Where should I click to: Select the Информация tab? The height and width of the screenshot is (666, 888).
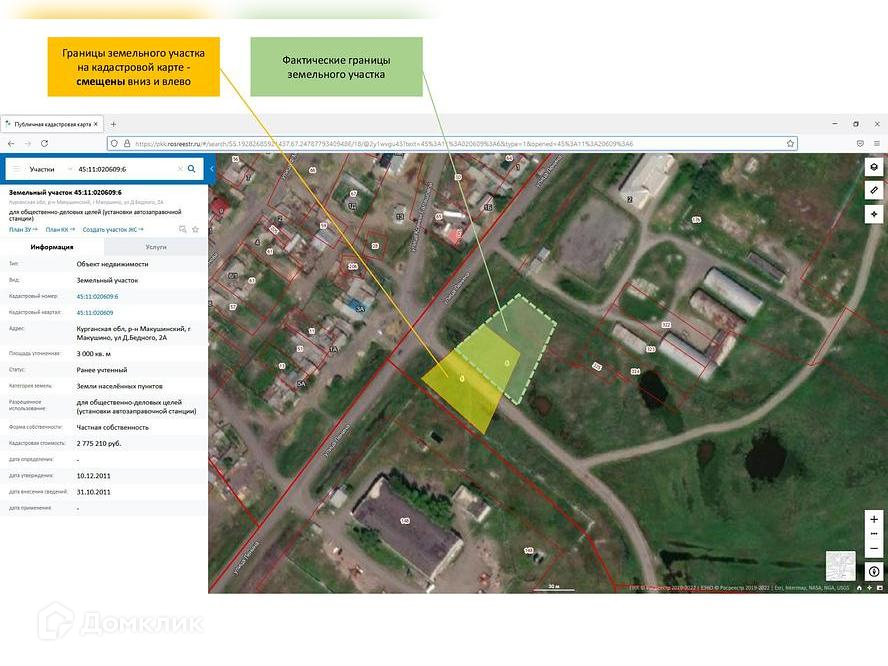tap(52, 246)
